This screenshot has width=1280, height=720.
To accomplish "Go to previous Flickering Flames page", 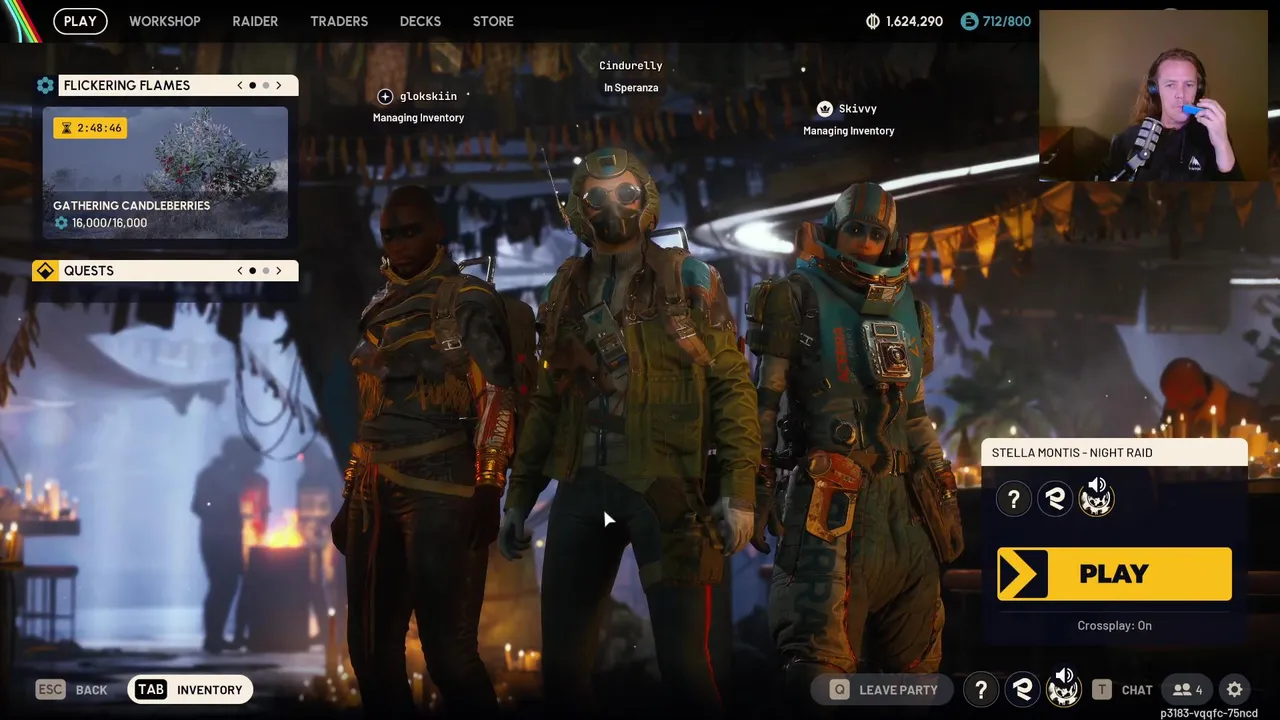I will point(240,85).
